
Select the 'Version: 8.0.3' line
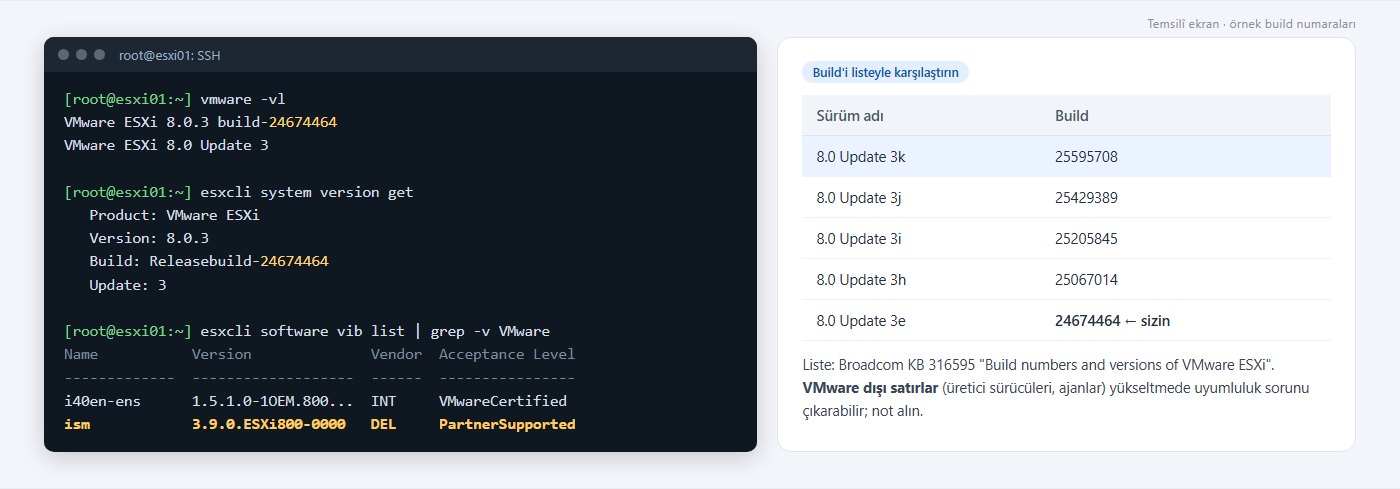click(x=149, y=238)
